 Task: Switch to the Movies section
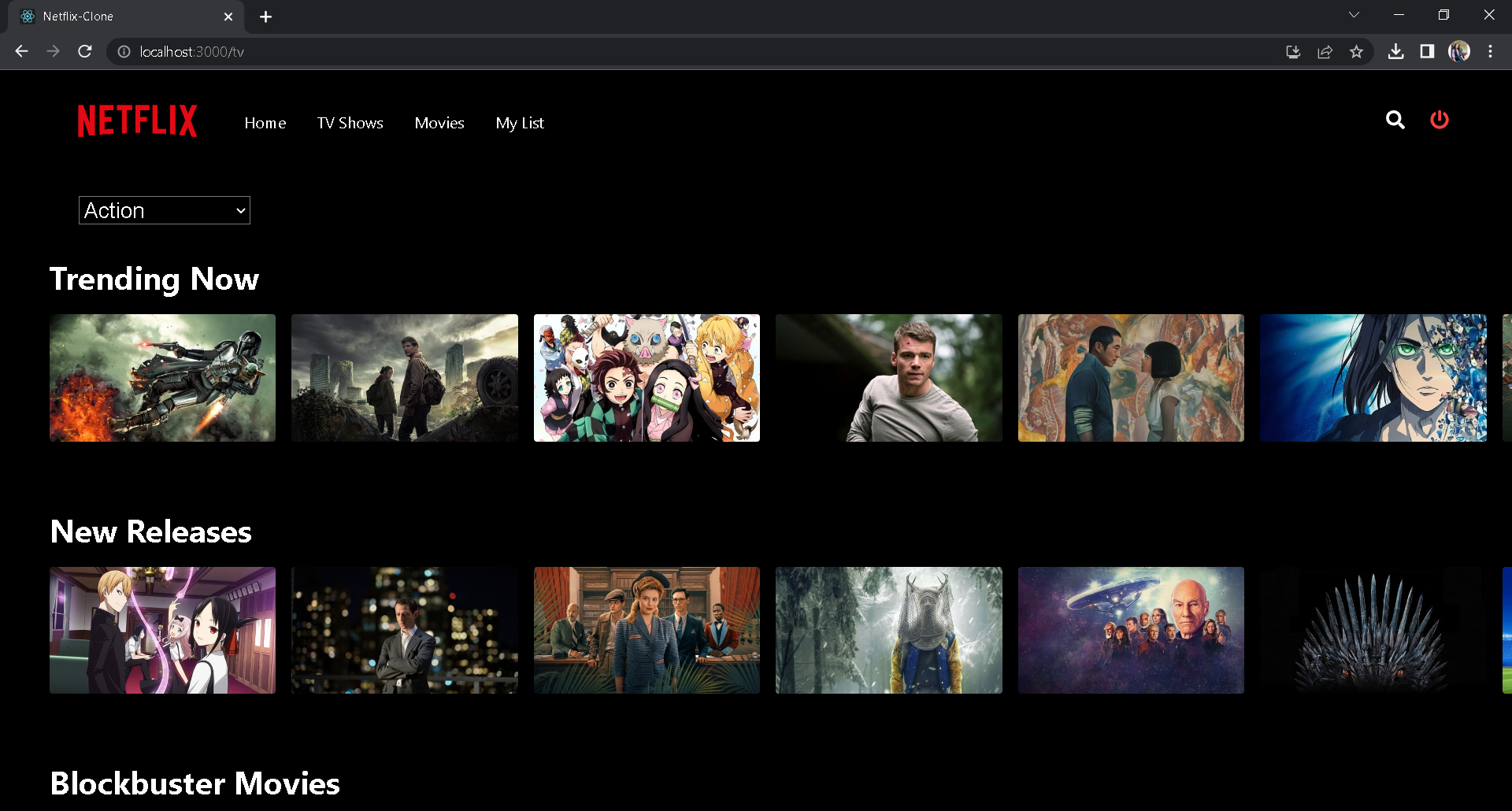pyautogui.click(x=439, y=123)
